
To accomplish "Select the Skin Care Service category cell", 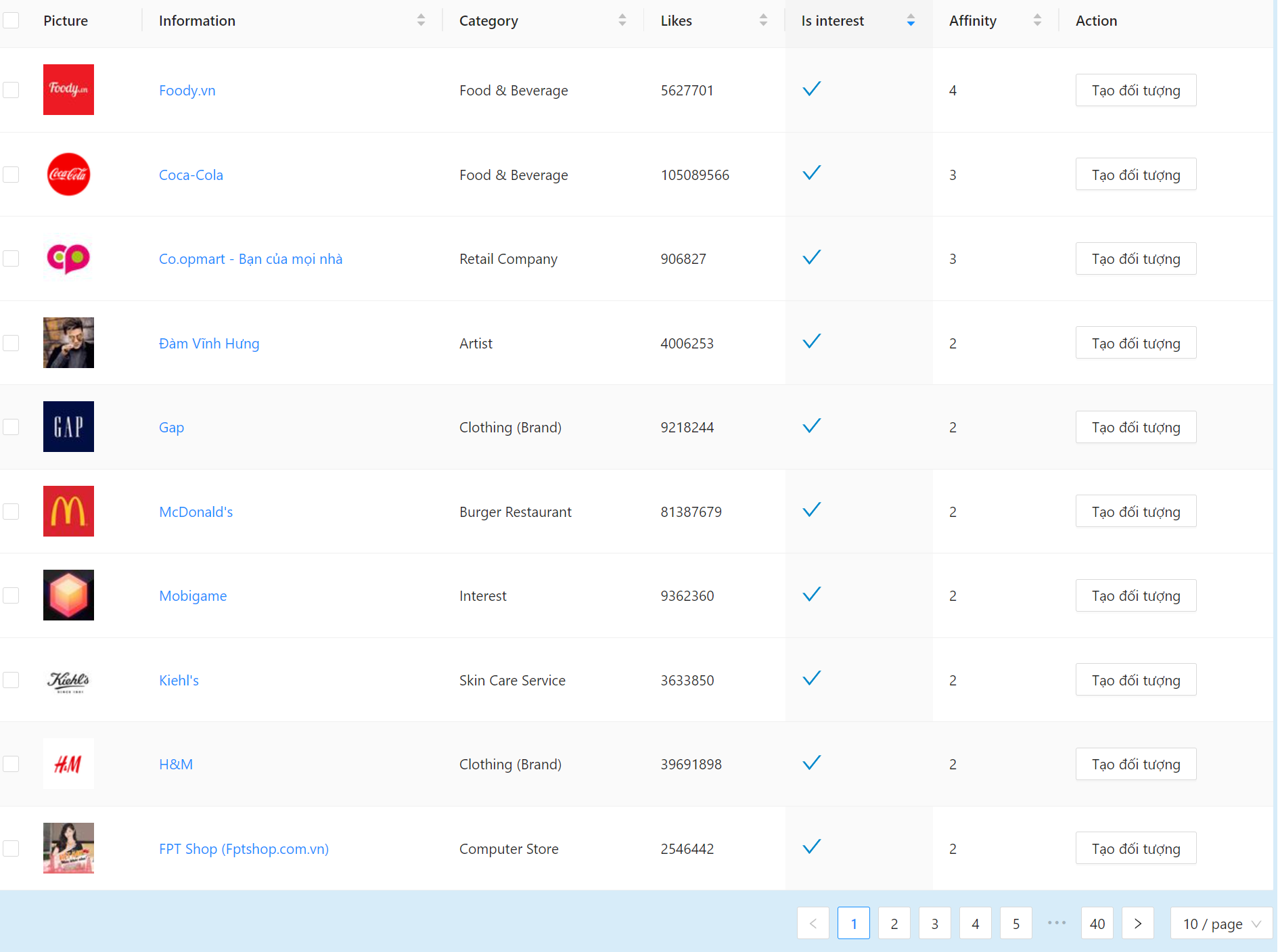I will (512, 680).
